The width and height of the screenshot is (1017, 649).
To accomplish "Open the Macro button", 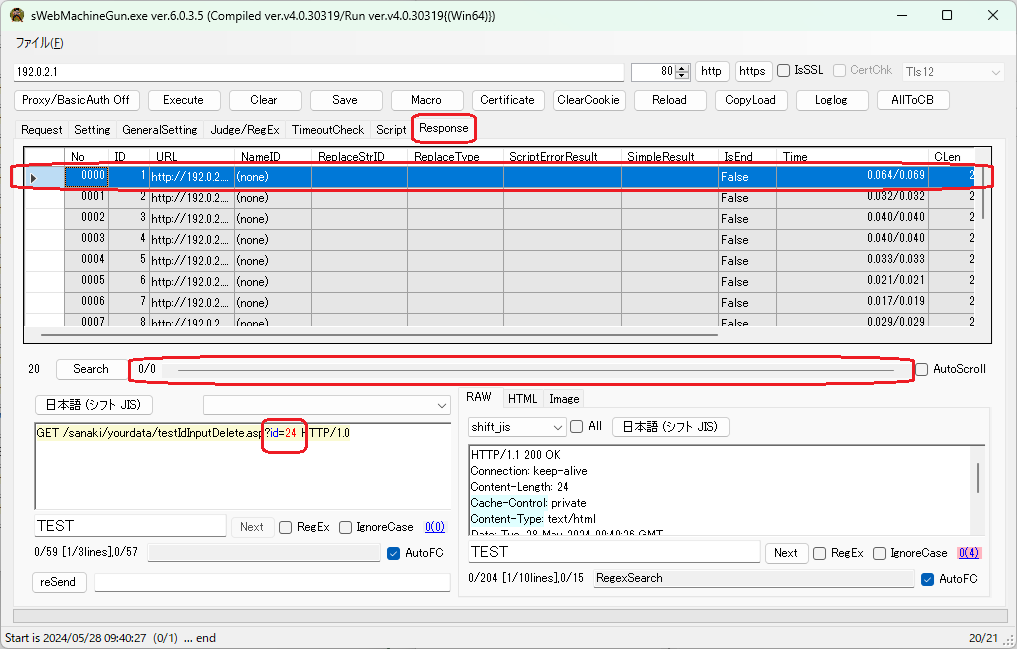I will coord(426,100).
